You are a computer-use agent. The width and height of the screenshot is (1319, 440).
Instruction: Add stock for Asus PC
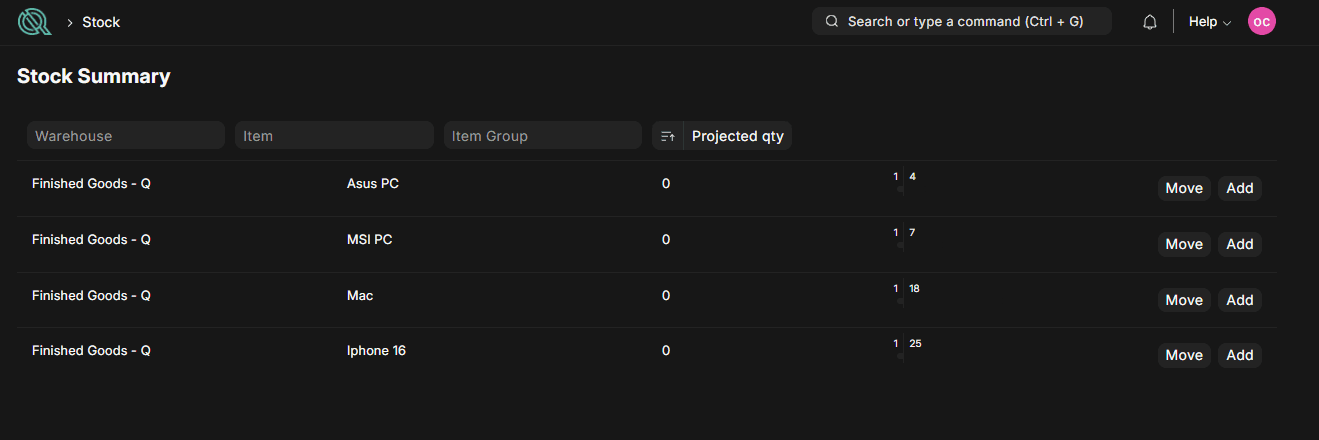point(1240,188)
